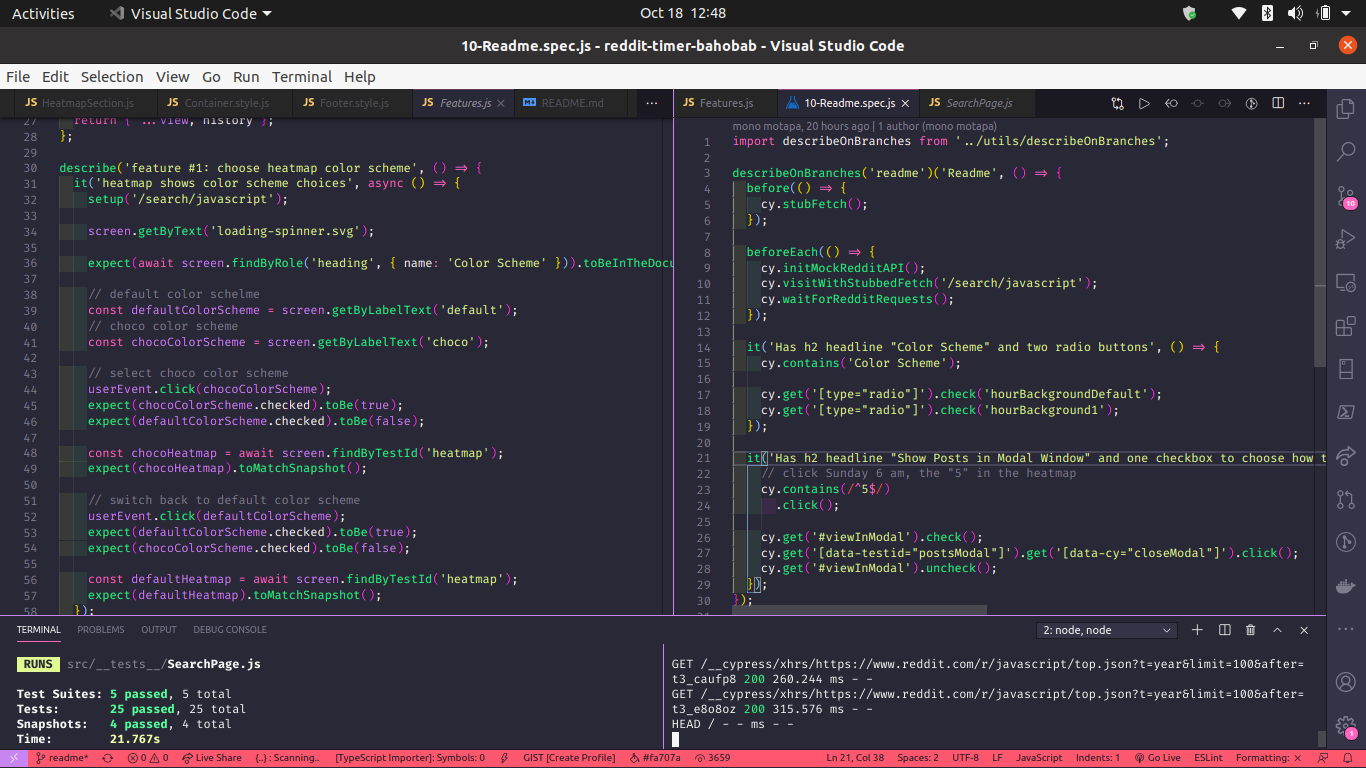The image size is (1366, 768).
Task: Switch to Container.style.js tab
Action: (226, 103)
